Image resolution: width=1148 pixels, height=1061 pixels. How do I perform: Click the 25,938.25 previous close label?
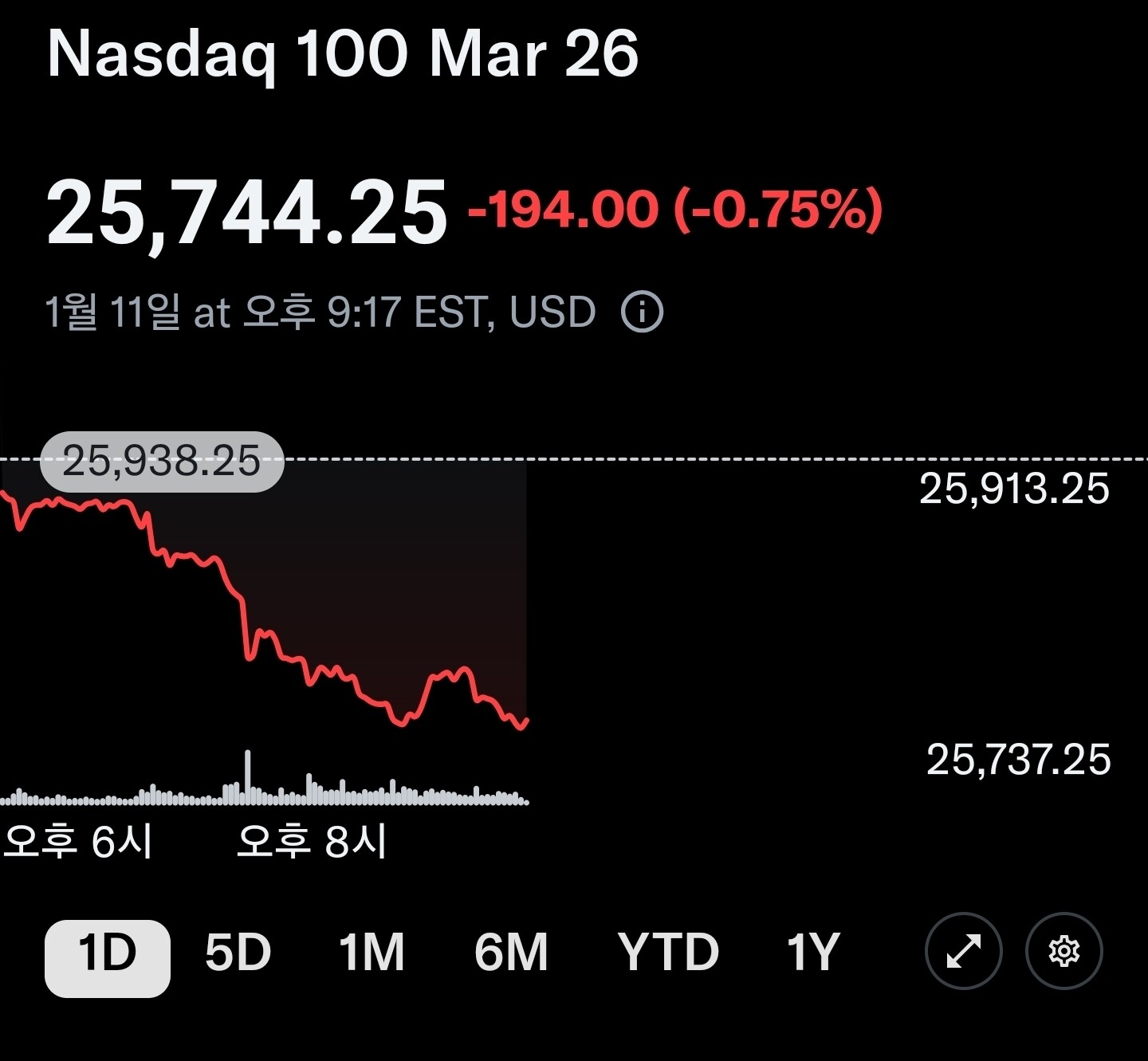click(162, 461)
